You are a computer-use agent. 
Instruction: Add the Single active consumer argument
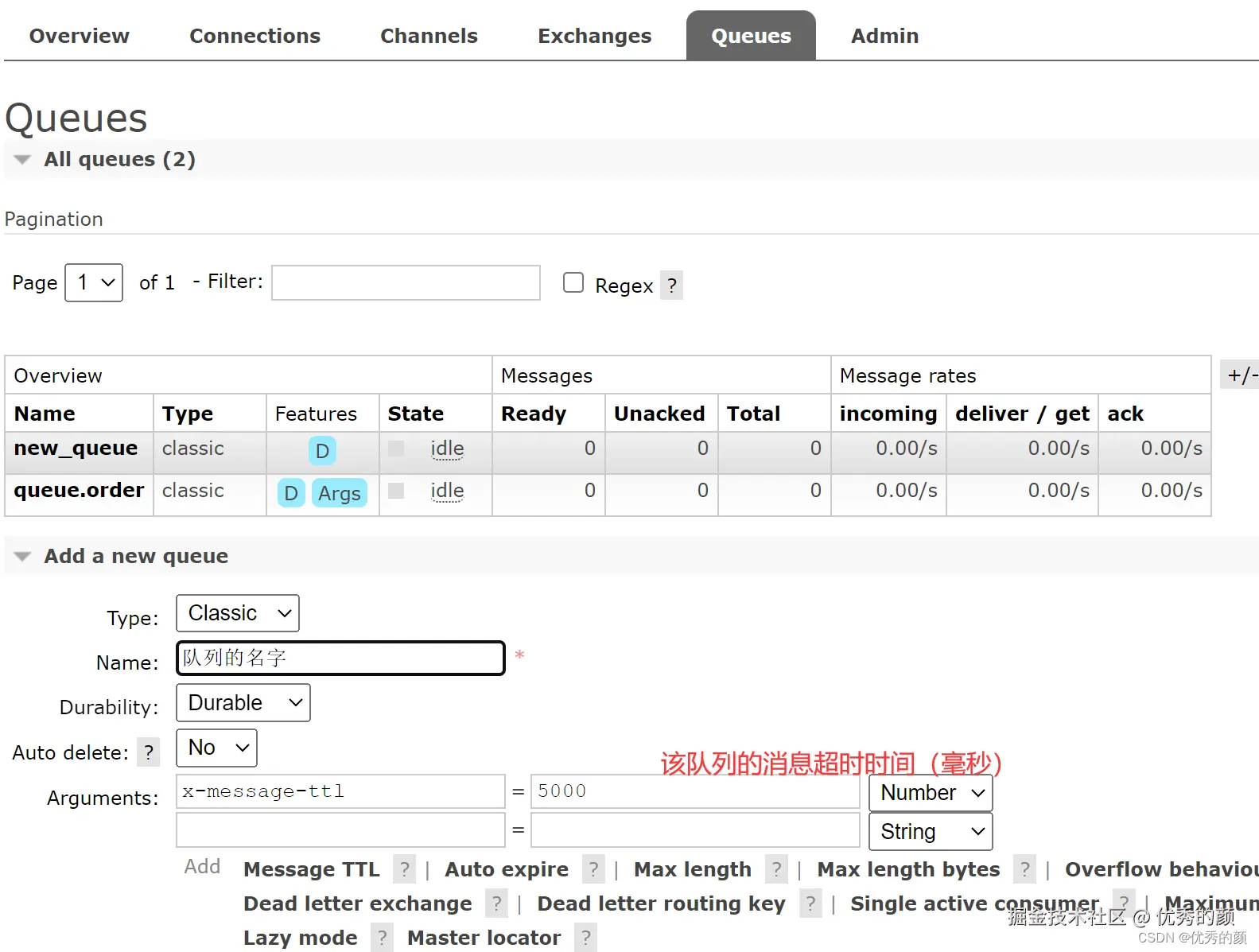tap(974, 903)
